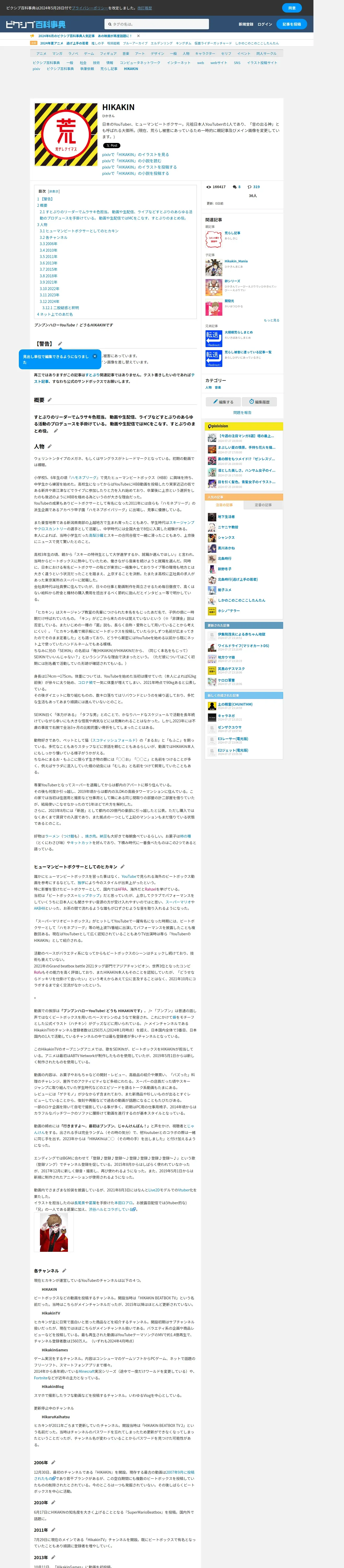Click the eye view-count icon
The width and height of the screenshot is (344, 1568).
pos(209,187)
